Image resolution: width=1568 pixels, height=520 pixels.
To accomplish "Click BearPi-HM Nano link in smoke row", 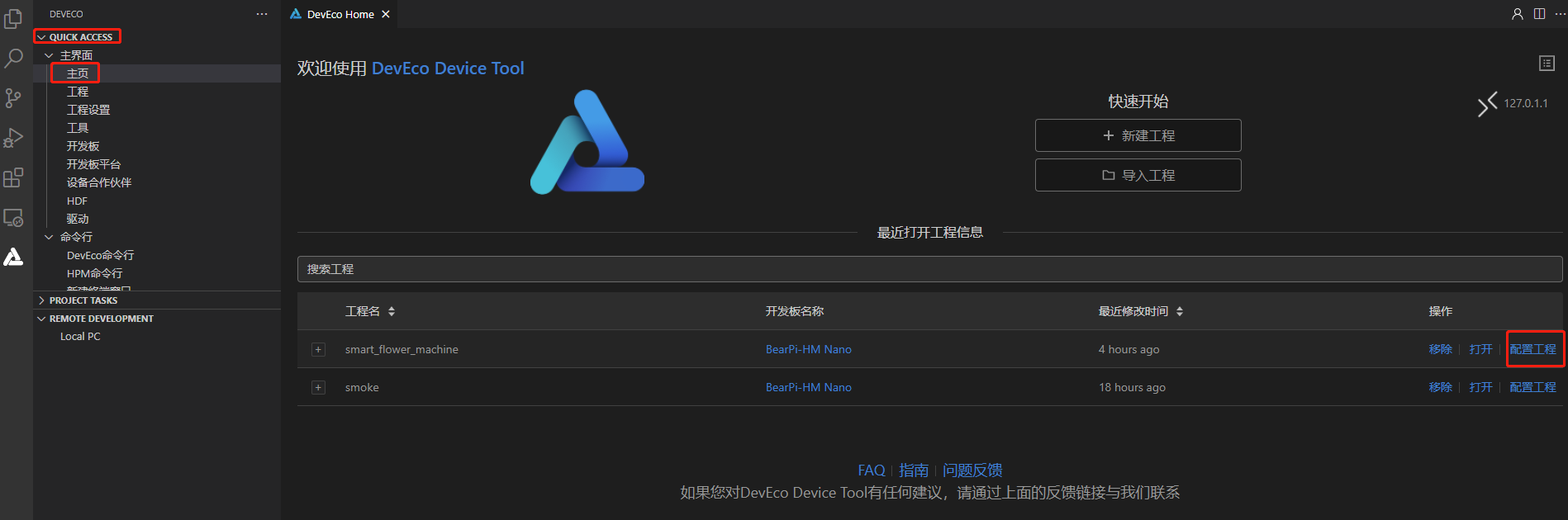I will [x=808, y=387].
